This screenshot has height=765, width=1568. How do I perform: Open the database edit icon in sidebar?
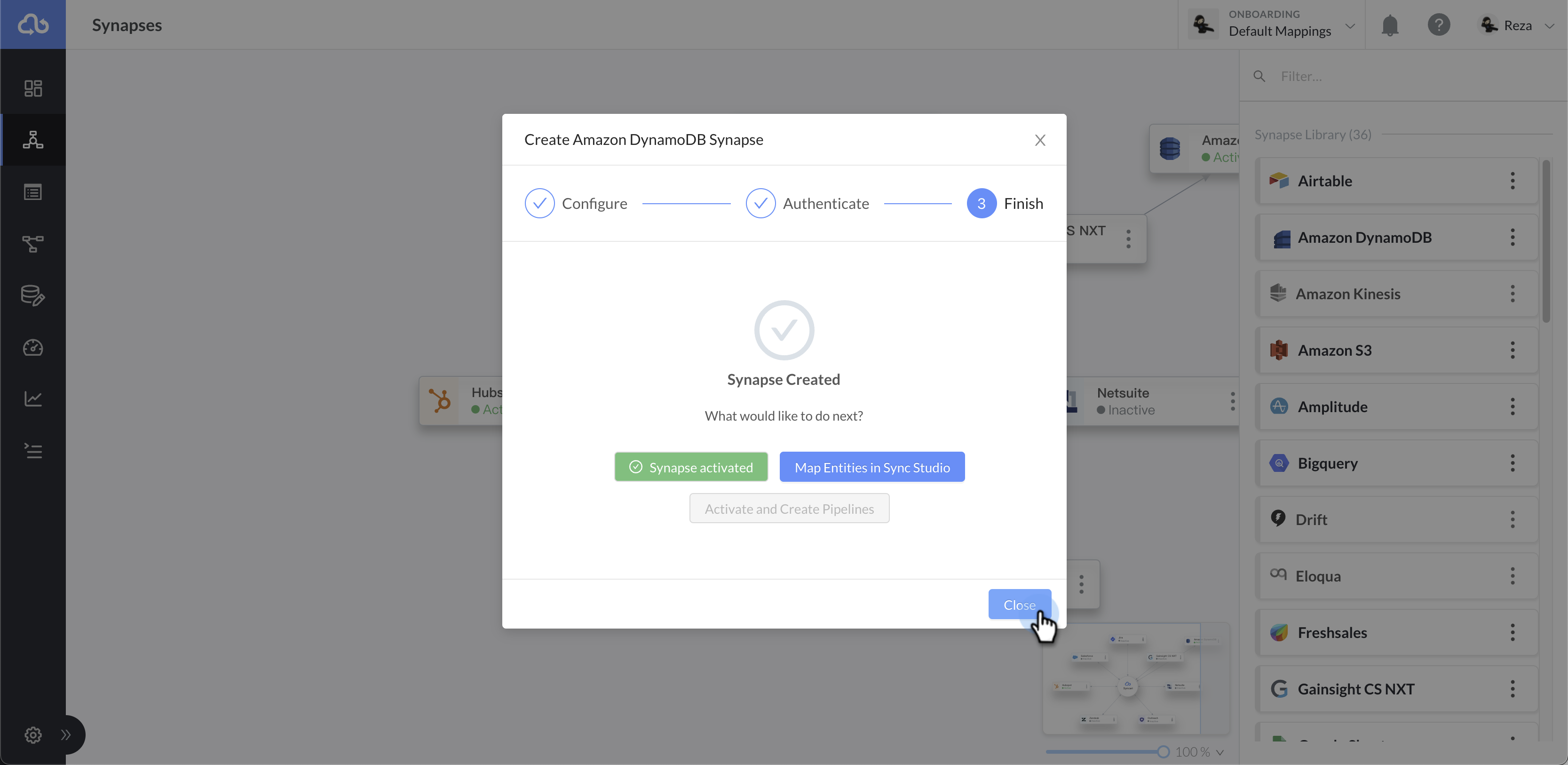click(x=33, y=295)
